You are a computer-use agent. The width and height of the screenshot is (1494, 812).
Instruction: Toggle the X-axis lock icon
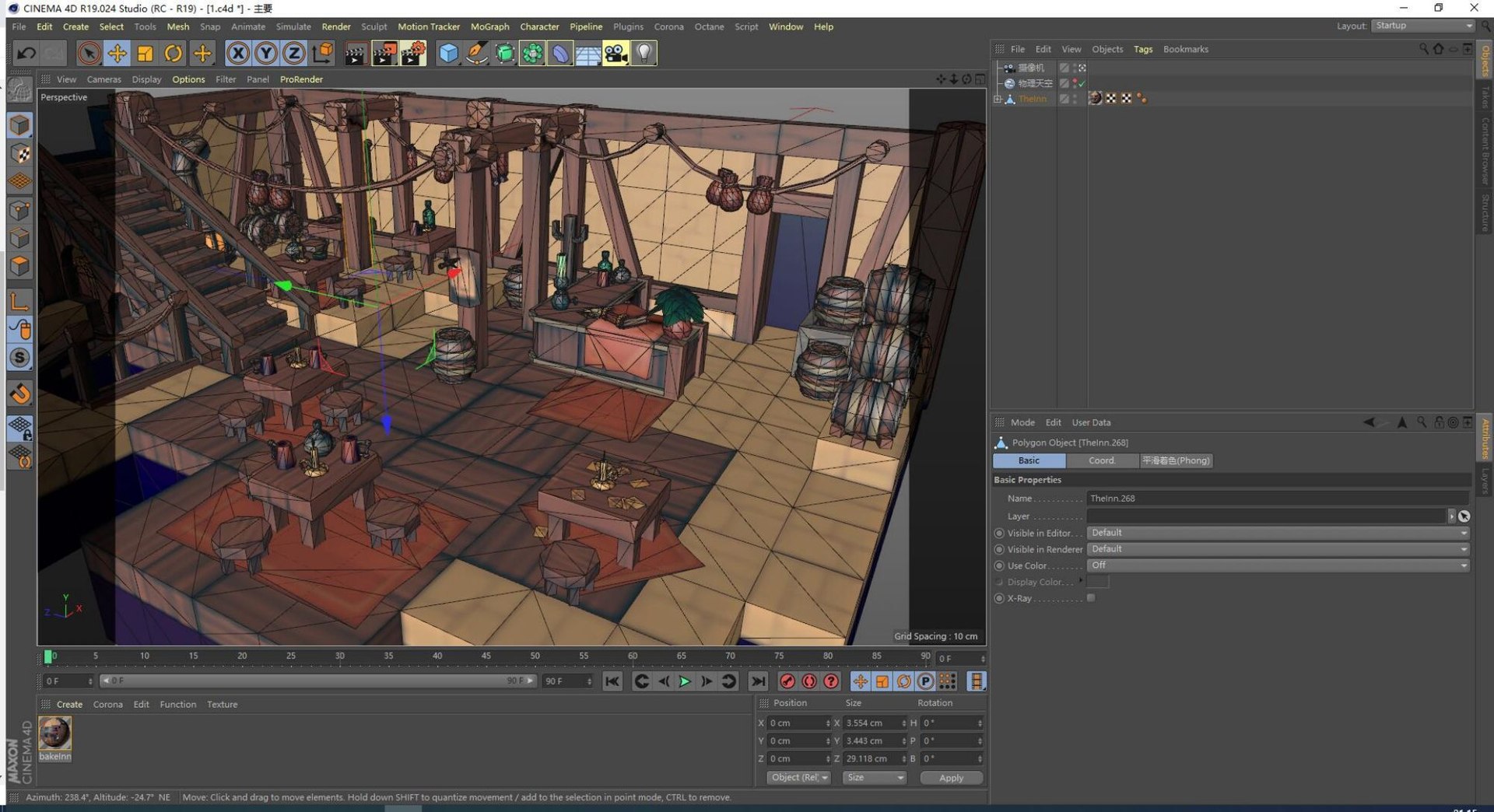coord(238,54)
